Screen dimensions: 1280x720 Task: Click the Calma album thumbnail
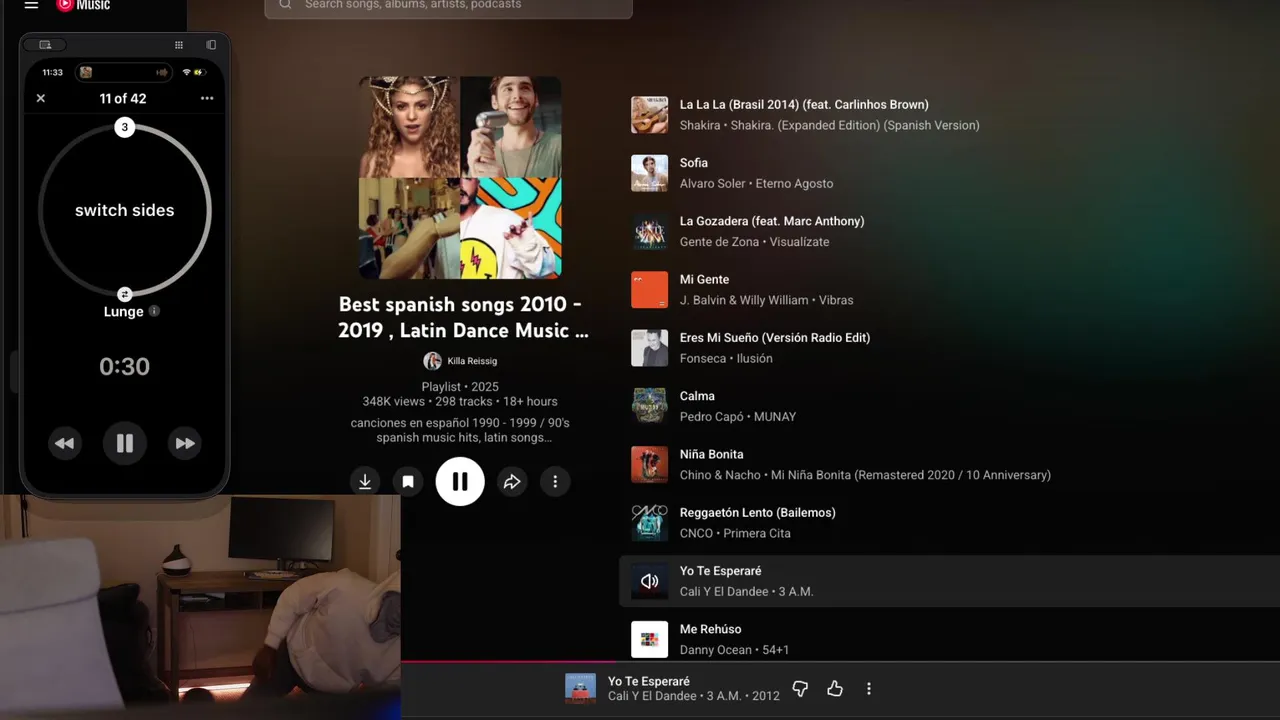click(x=650, y=407)
